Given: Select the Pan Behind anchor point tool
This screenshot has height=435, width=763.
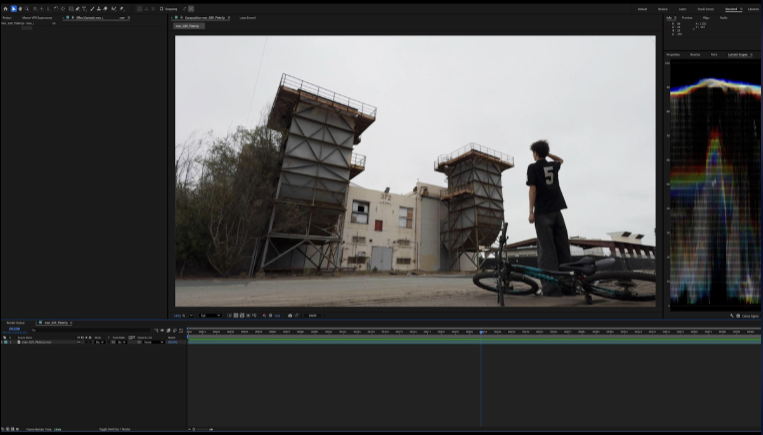Looking at the screenshot, I should [63, 9].
